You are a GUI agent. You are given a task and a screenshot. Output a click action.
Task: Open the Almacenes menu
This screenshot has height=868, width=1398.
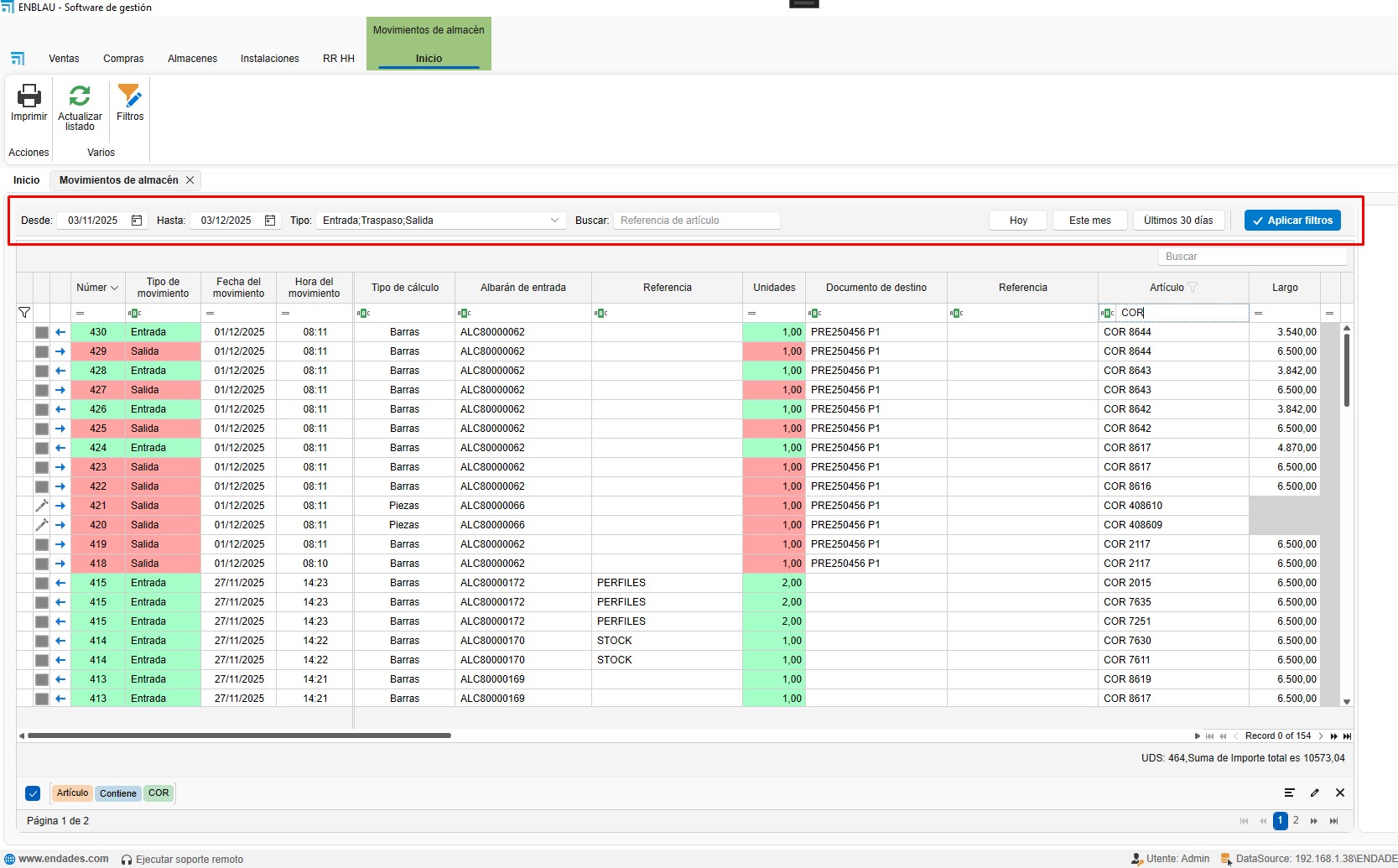click(x=192, y=59)
